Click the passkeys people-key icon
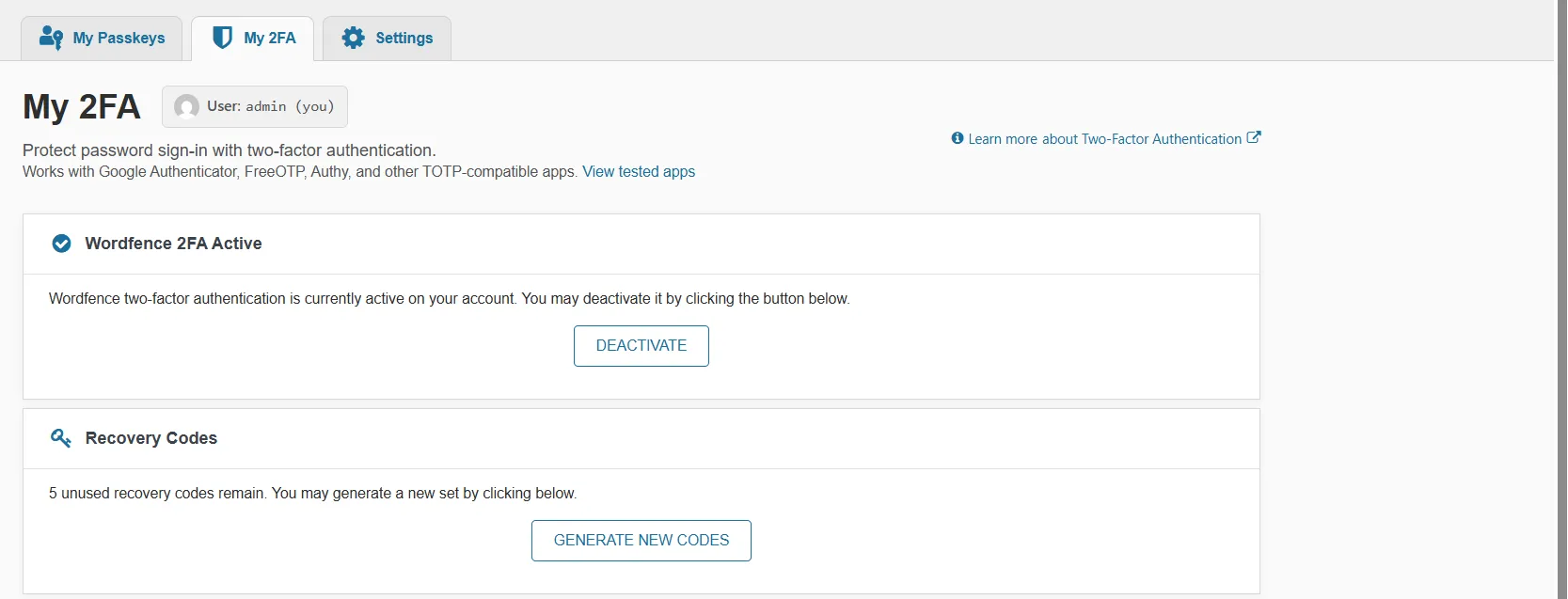Viewport: 1568px width, 599px height. click(51, 38)
